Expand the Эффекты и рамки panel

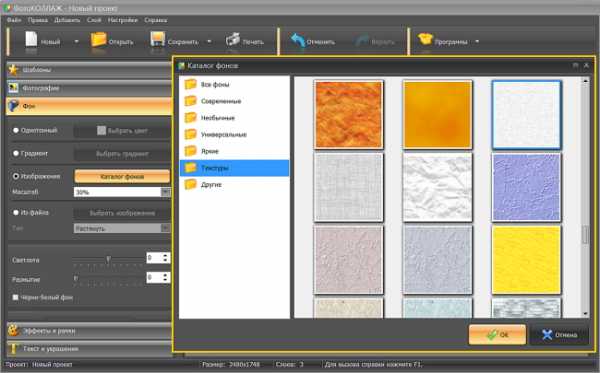(x=89, y=331)
